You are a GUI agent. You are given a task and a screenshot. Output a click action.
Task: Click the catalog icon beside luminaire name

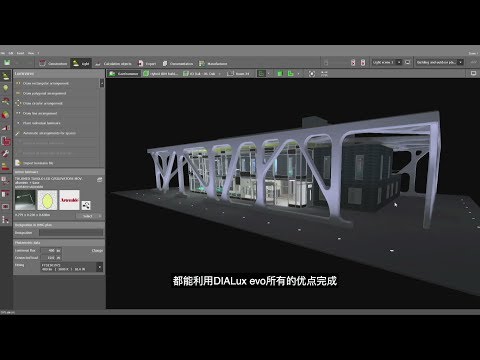tap(99, 180)
